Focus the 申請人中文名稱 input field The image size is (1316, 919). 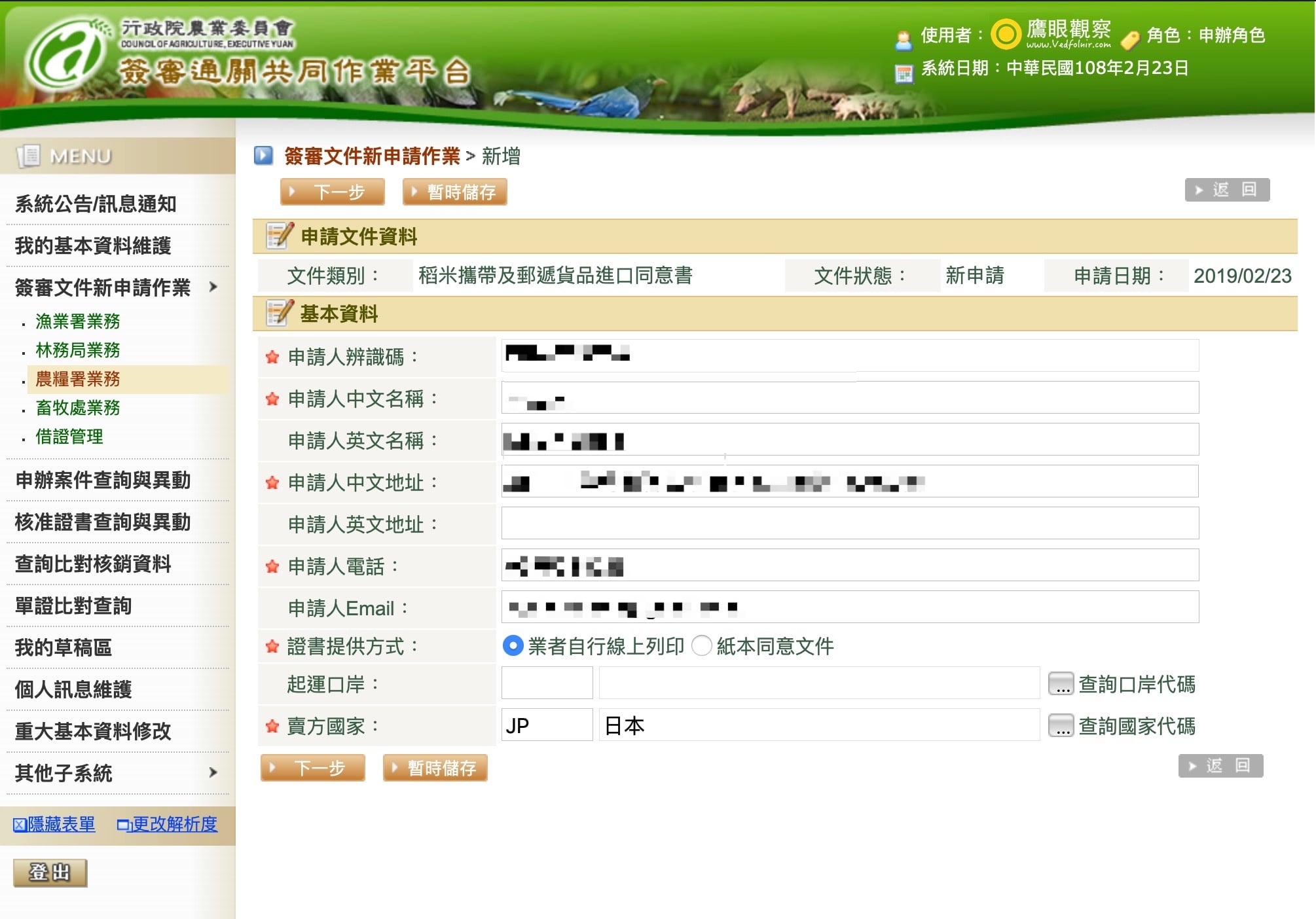tap(850, 397)
